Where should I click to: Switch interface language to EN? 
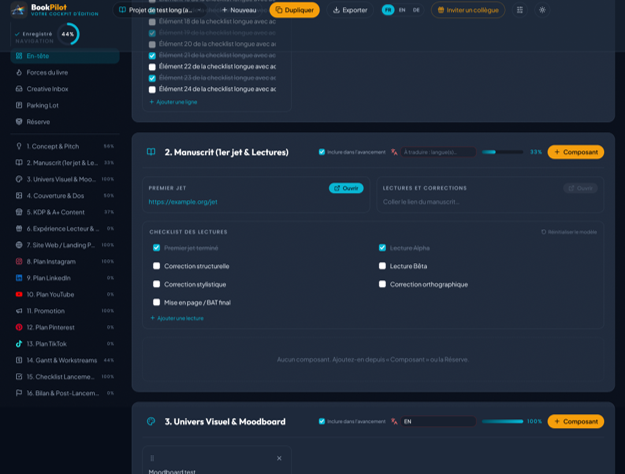tap(402, 10)
